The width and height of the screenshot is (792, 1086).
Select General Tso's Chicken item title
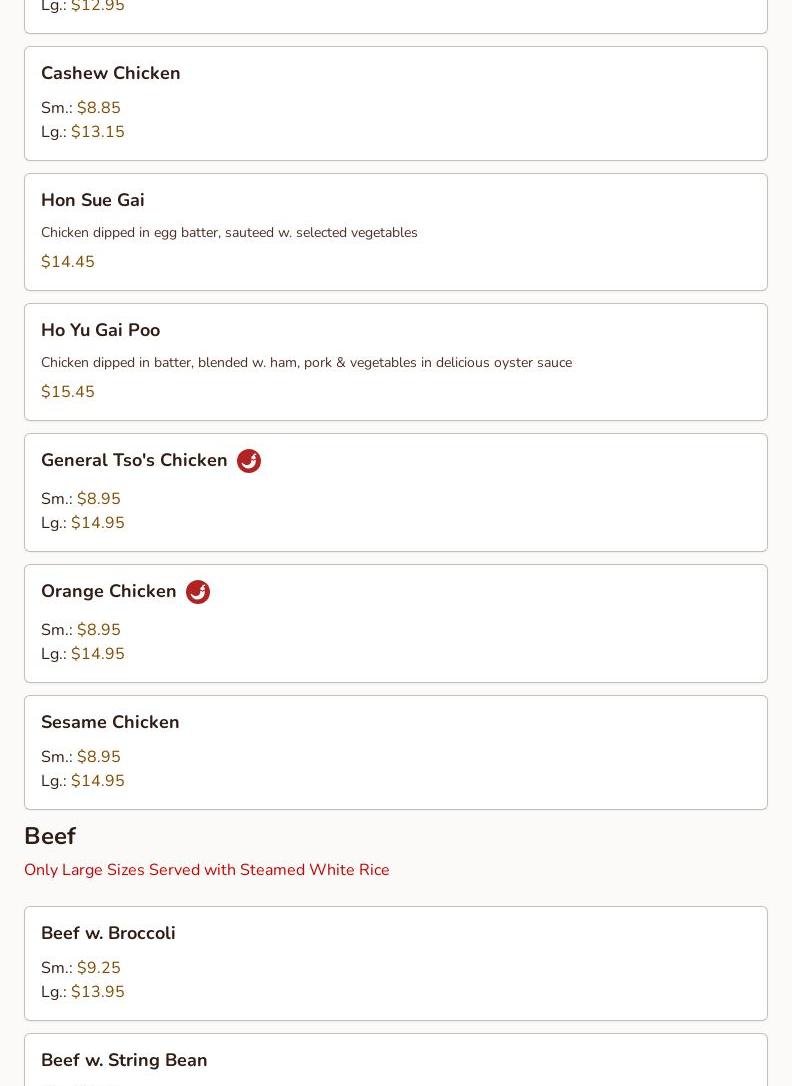(x=134, y=461)
